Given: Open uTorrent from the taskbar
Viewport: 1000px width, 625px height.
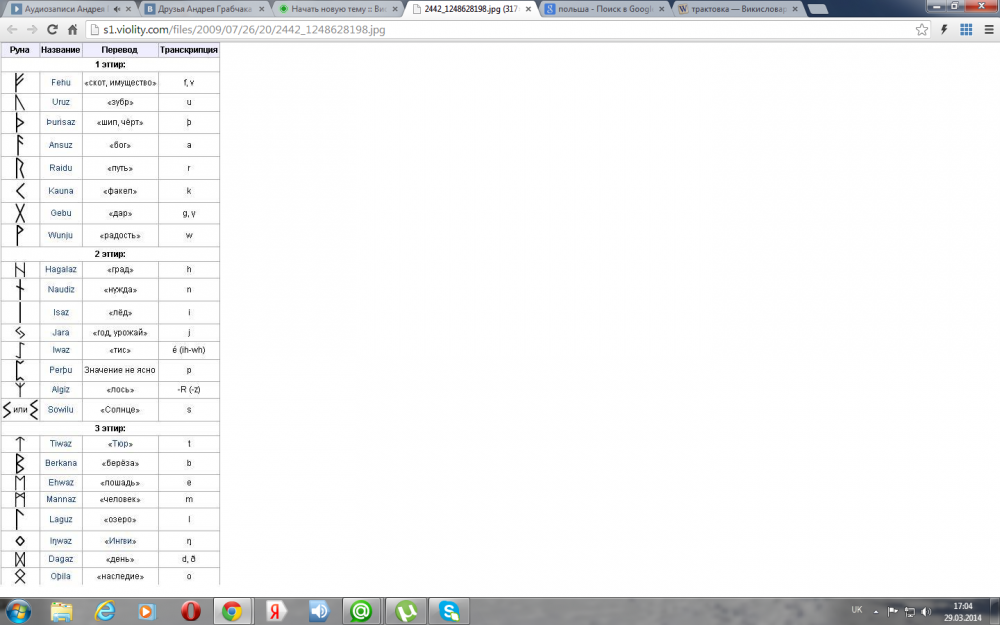Looking at the screenshot, I should pyautogui.click(x=405, y=612).
